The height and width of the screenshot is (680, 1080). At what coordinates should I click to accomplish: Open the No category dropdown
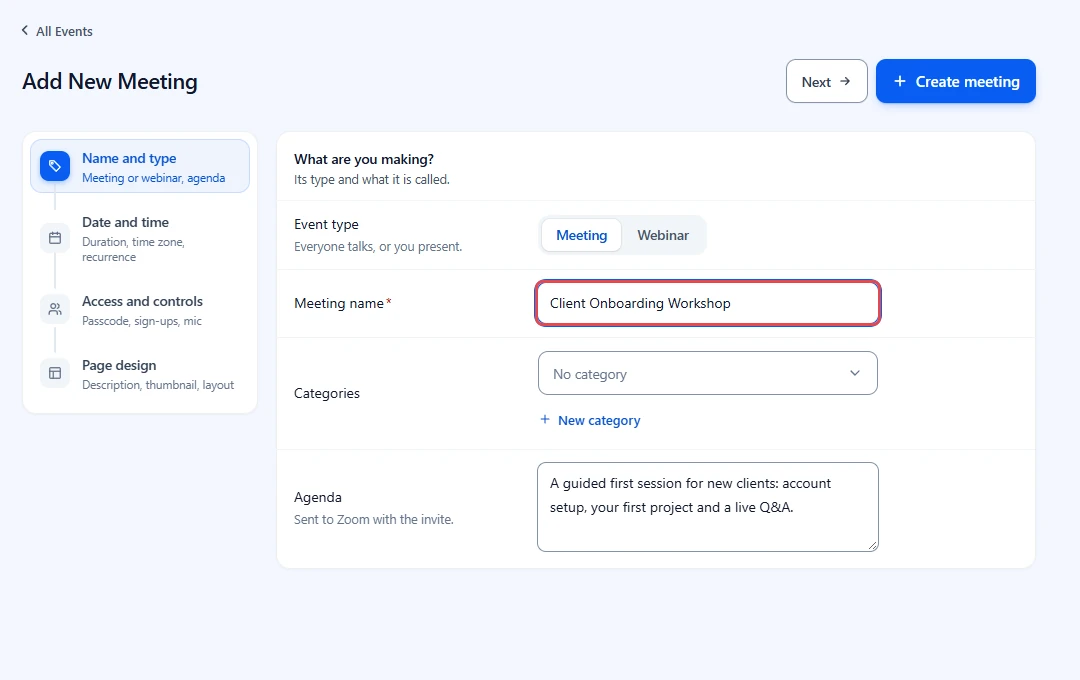[x=707, y=373]
